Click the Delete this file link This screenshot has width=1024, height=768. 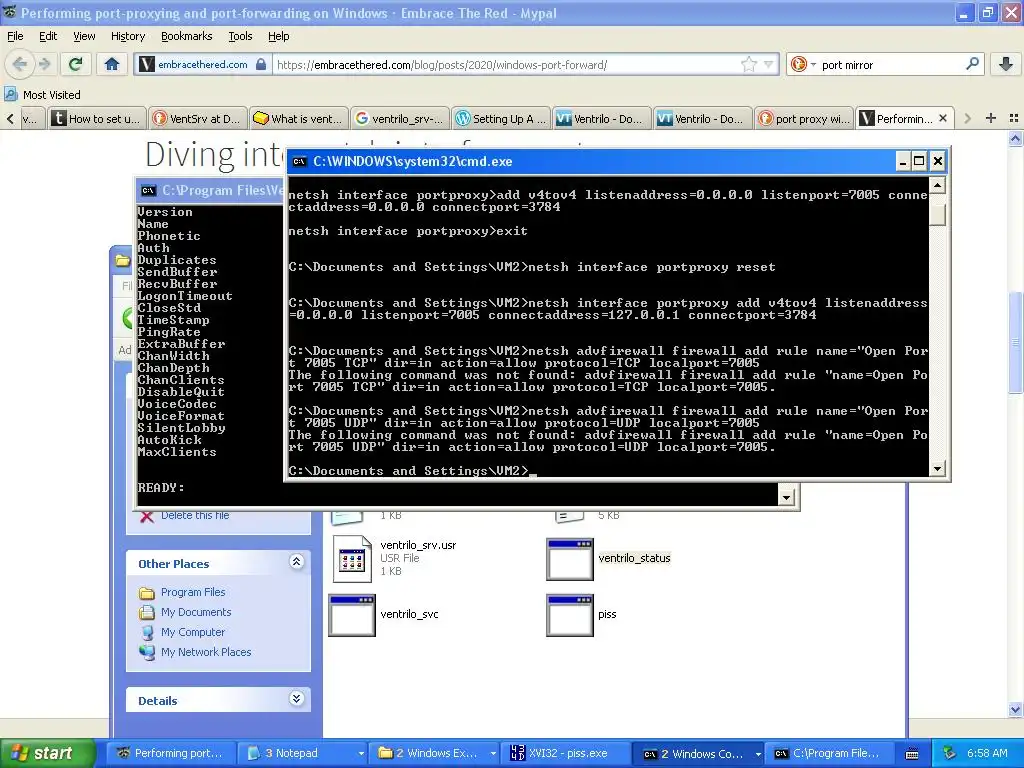tap(195, 515)
